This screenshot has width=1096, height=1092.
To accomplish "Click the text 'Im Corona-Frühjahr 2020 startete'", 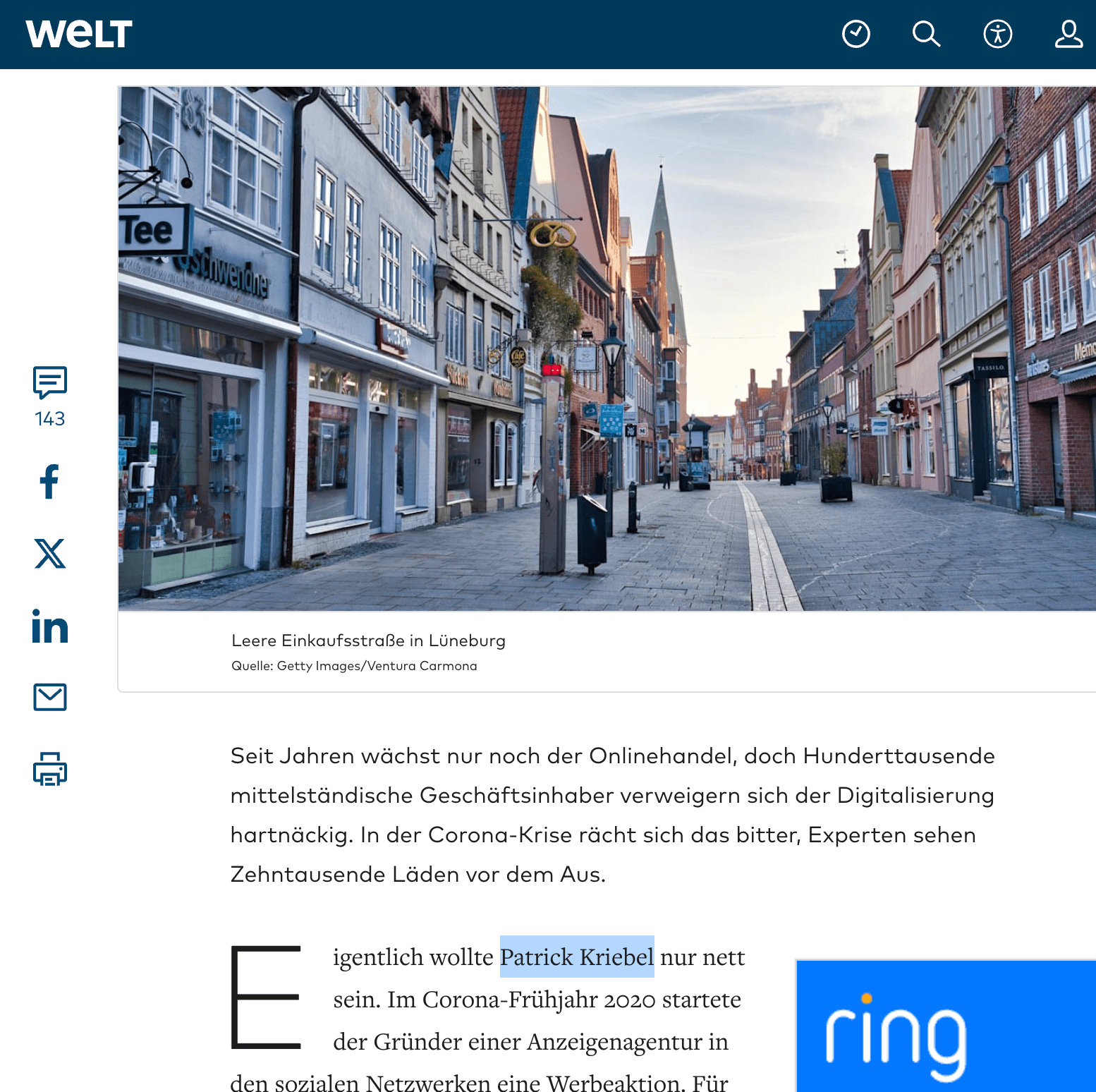I will click(564, 999).
